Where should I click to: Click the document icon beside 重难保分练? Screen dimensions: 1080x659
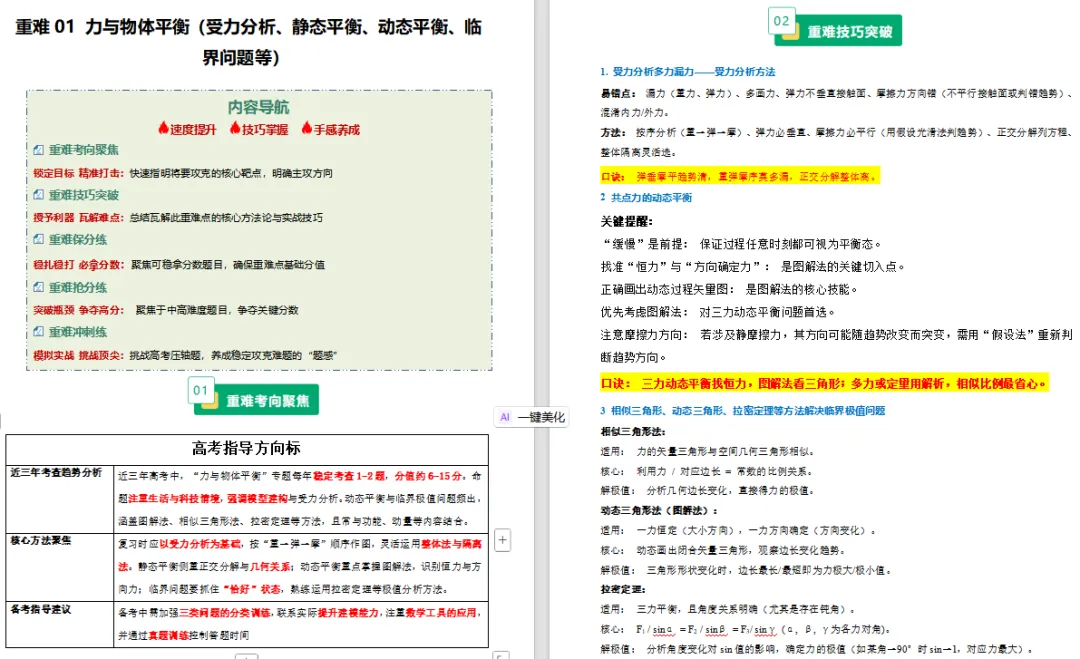[x=39, y=239]
